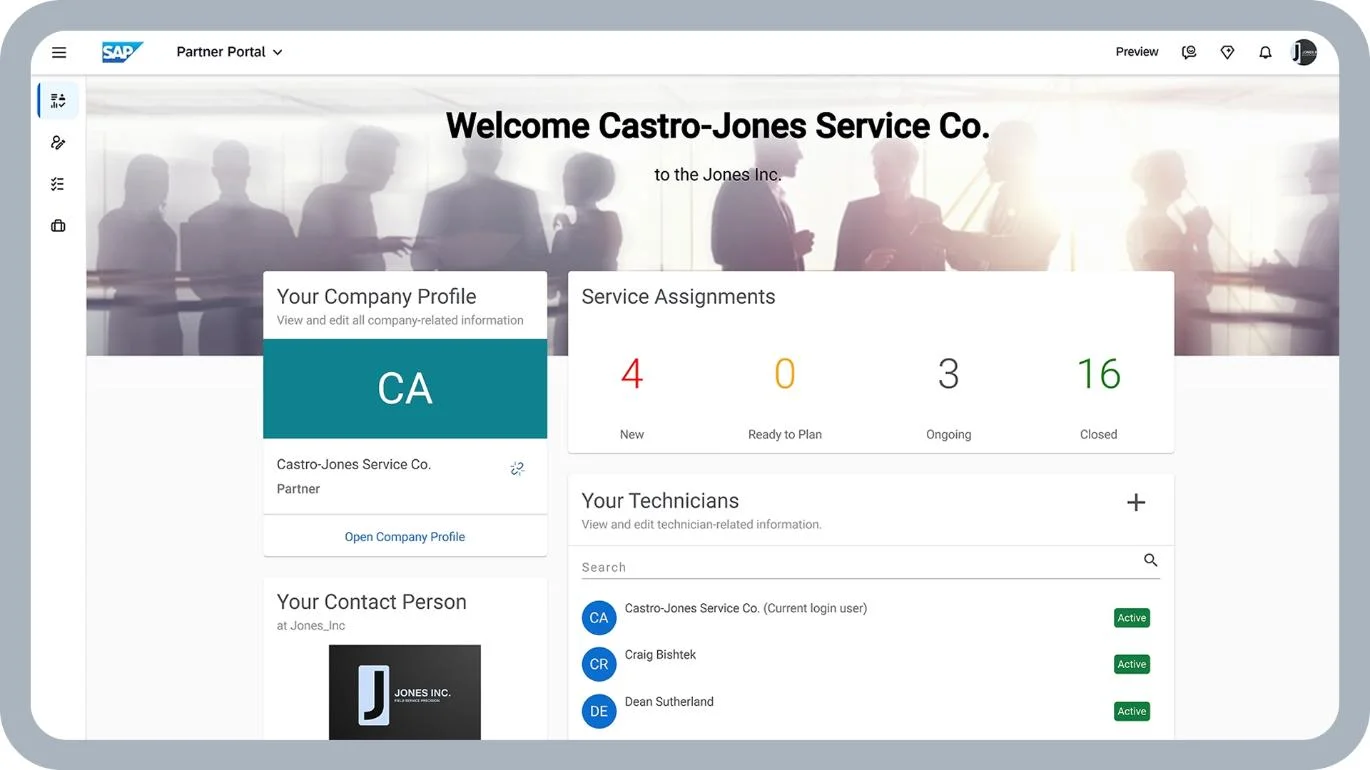Click the Your Contact Person heading
Screen dimensions: 1370x770
tap(371, 602)
